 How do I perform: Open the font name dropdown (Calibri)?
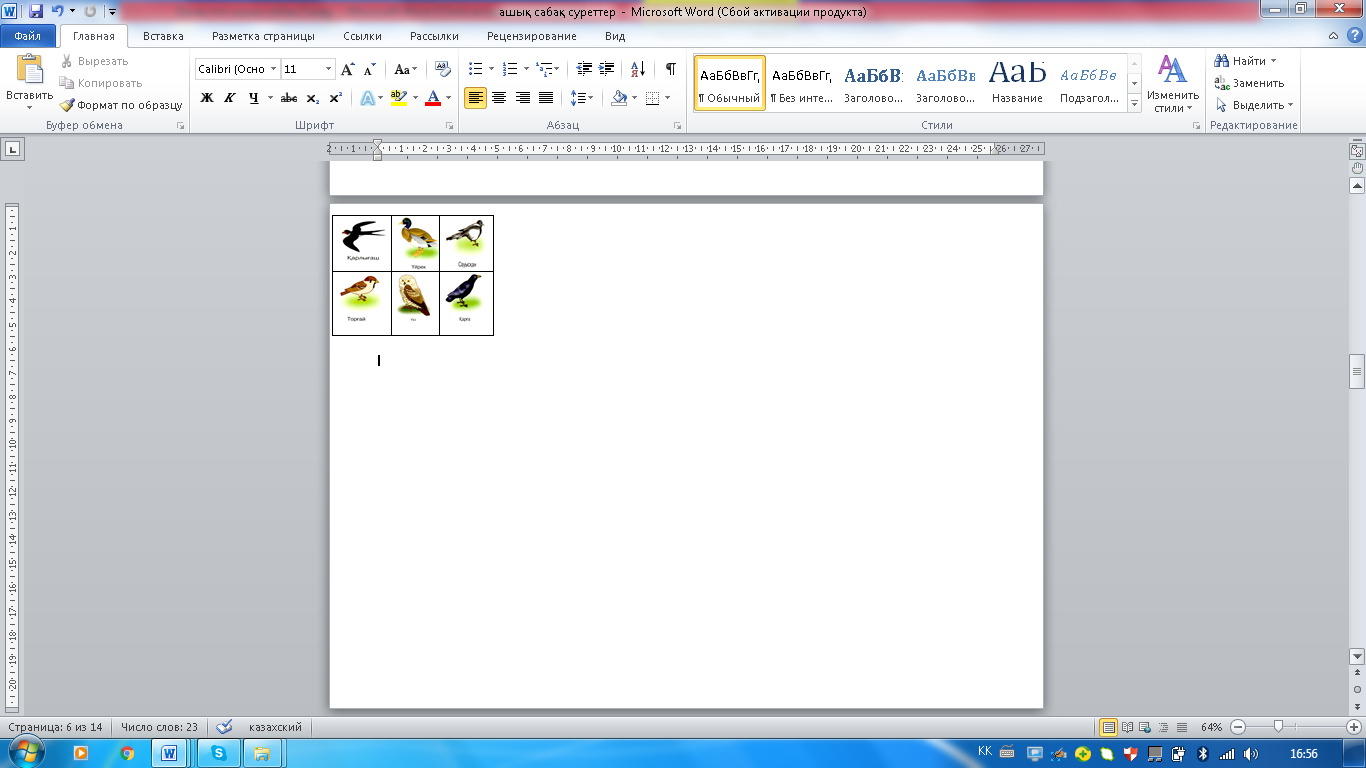(x=274, y=69)
